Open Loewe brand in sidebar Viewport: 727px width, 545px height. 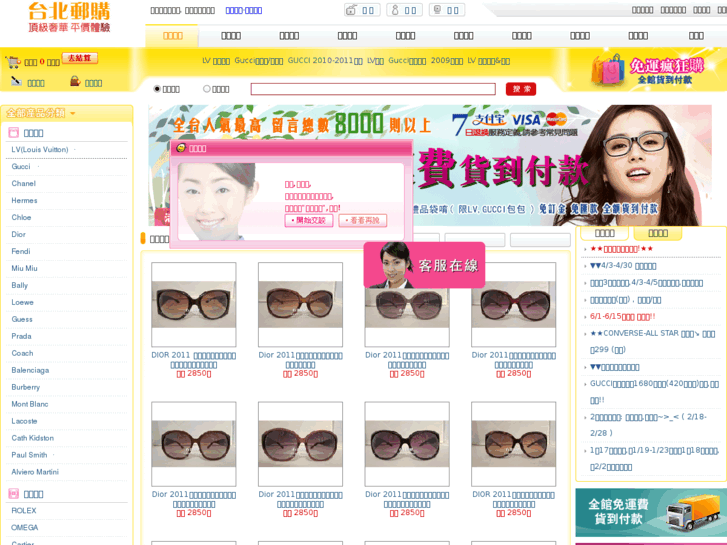pos(22,302)
